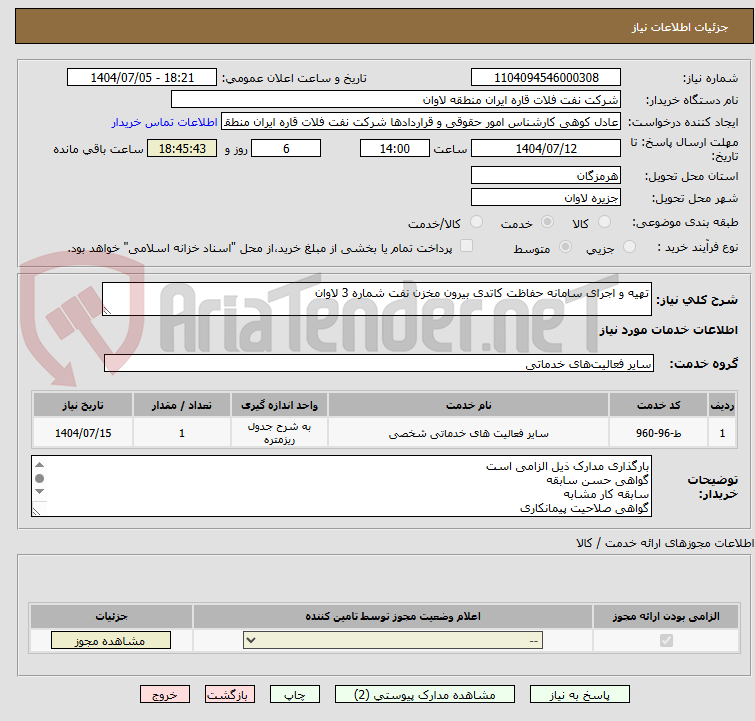Image resolution: width=755 pixels, height=721 pixels.
Task: Click the ردیف column header
Action: (x=722, y=405)
